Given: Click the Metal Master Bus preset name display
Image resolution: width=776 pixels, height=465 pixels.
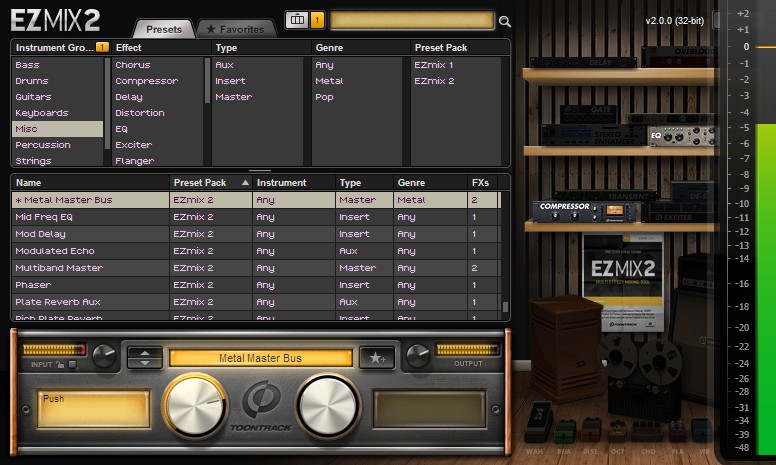Looking at the screenshot, I should click(260, 358).
